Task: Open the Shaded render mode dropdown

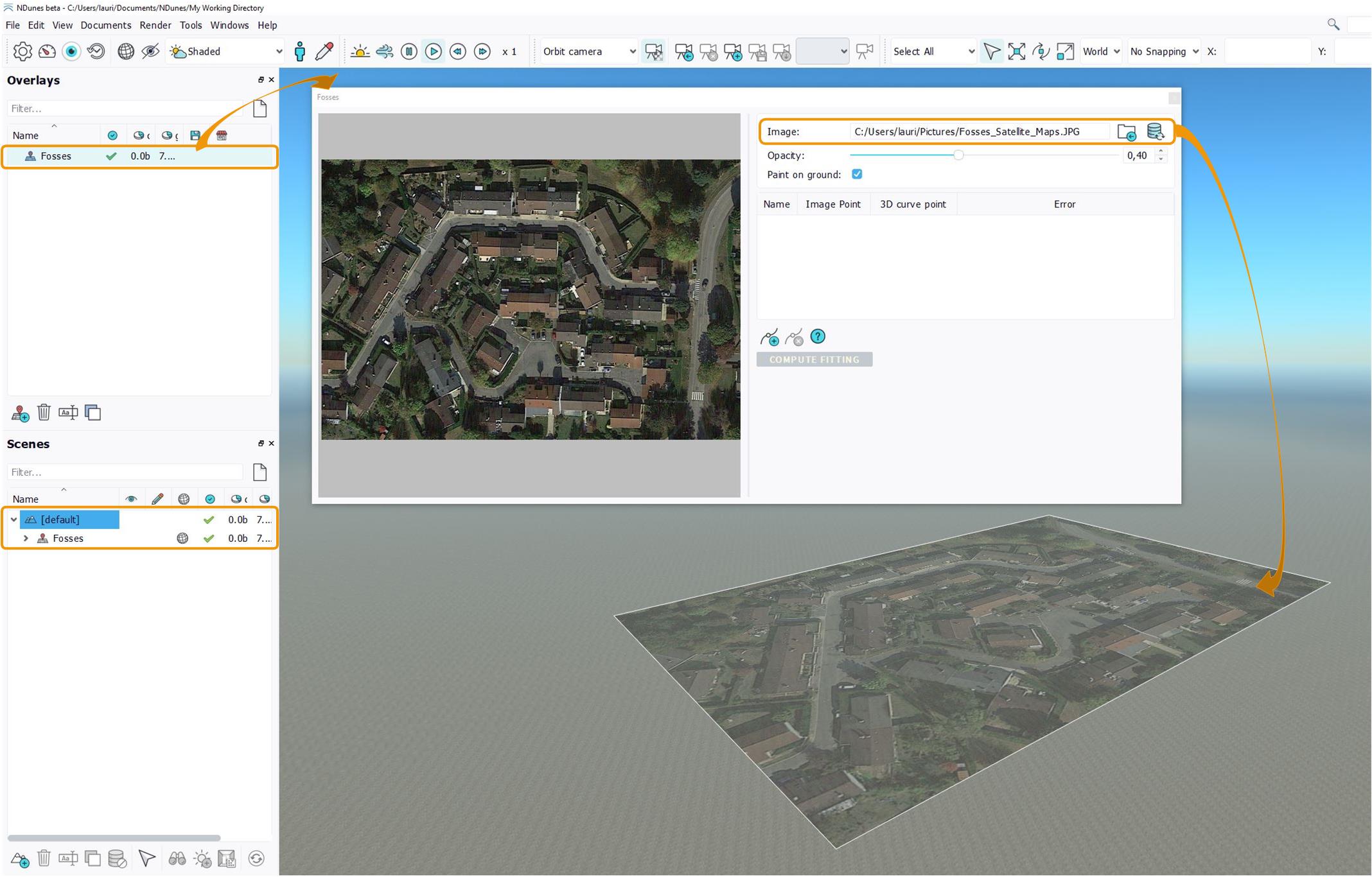Action: pos(225,51)
